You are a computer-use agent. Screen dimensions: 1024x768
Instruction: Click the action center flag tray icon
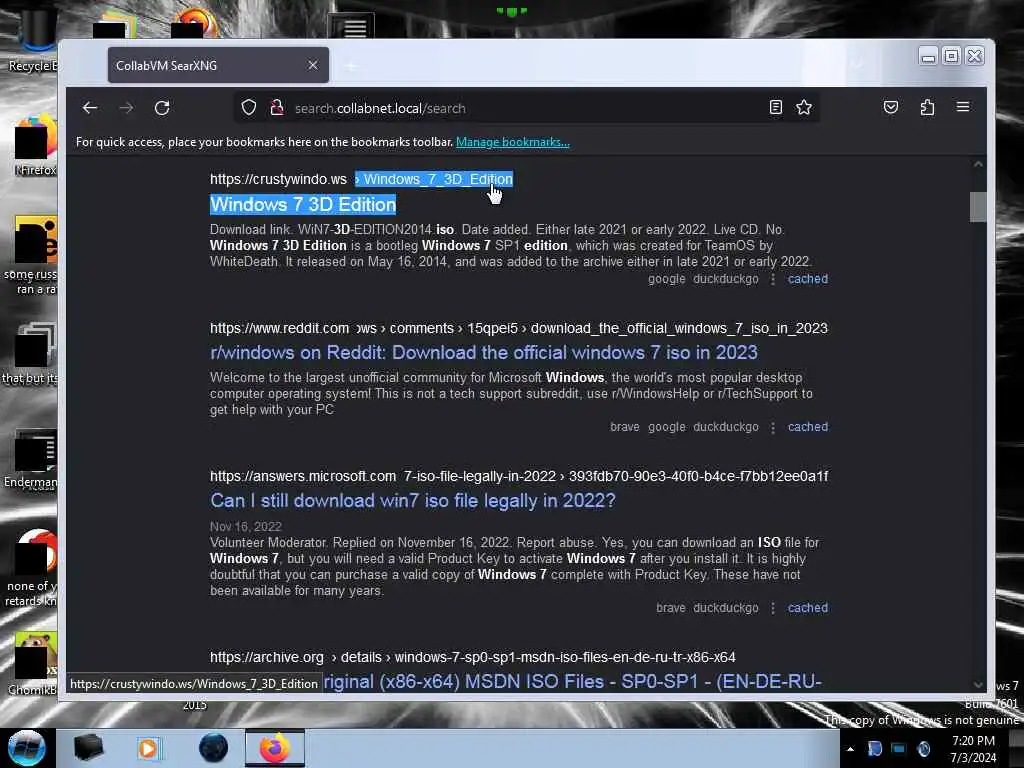point(874,749)
